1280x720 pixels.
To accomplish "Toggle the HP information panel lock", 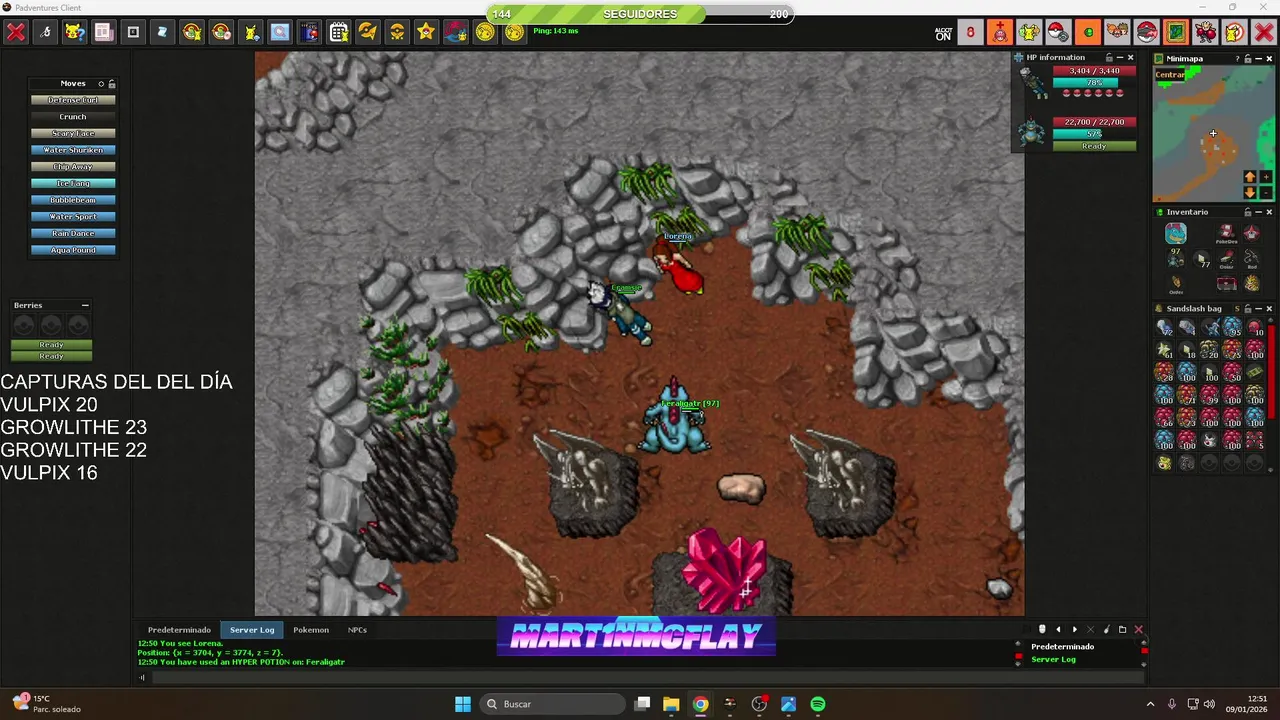I will (1109, 58).
